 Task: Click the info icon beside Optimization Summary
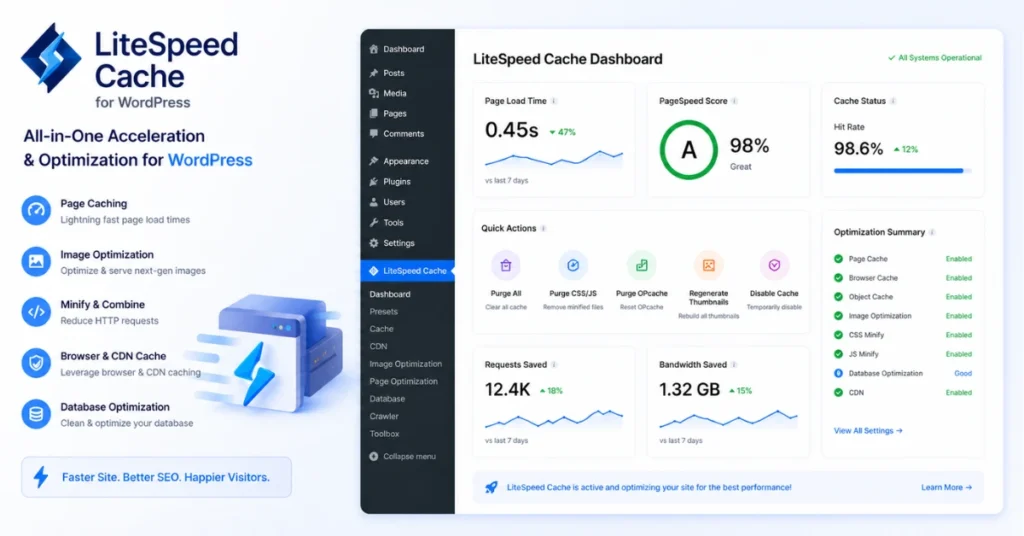932,232
